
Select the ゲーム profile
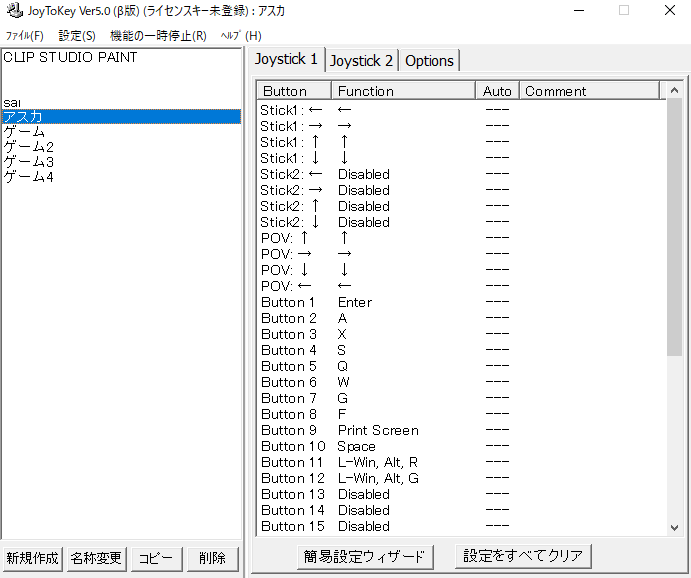(x=122, y=132)
